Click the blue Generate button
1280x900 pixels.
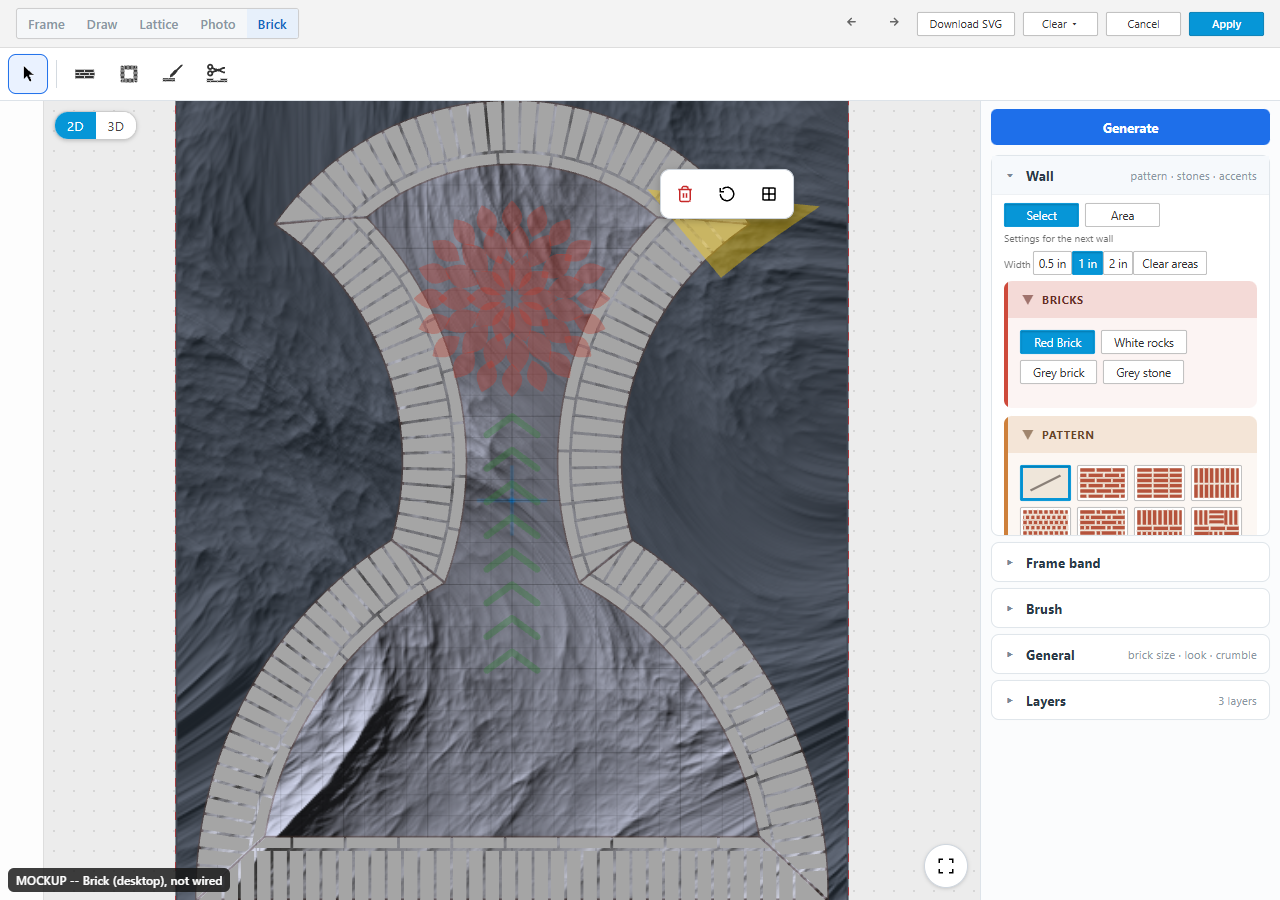coord(1130,128)
